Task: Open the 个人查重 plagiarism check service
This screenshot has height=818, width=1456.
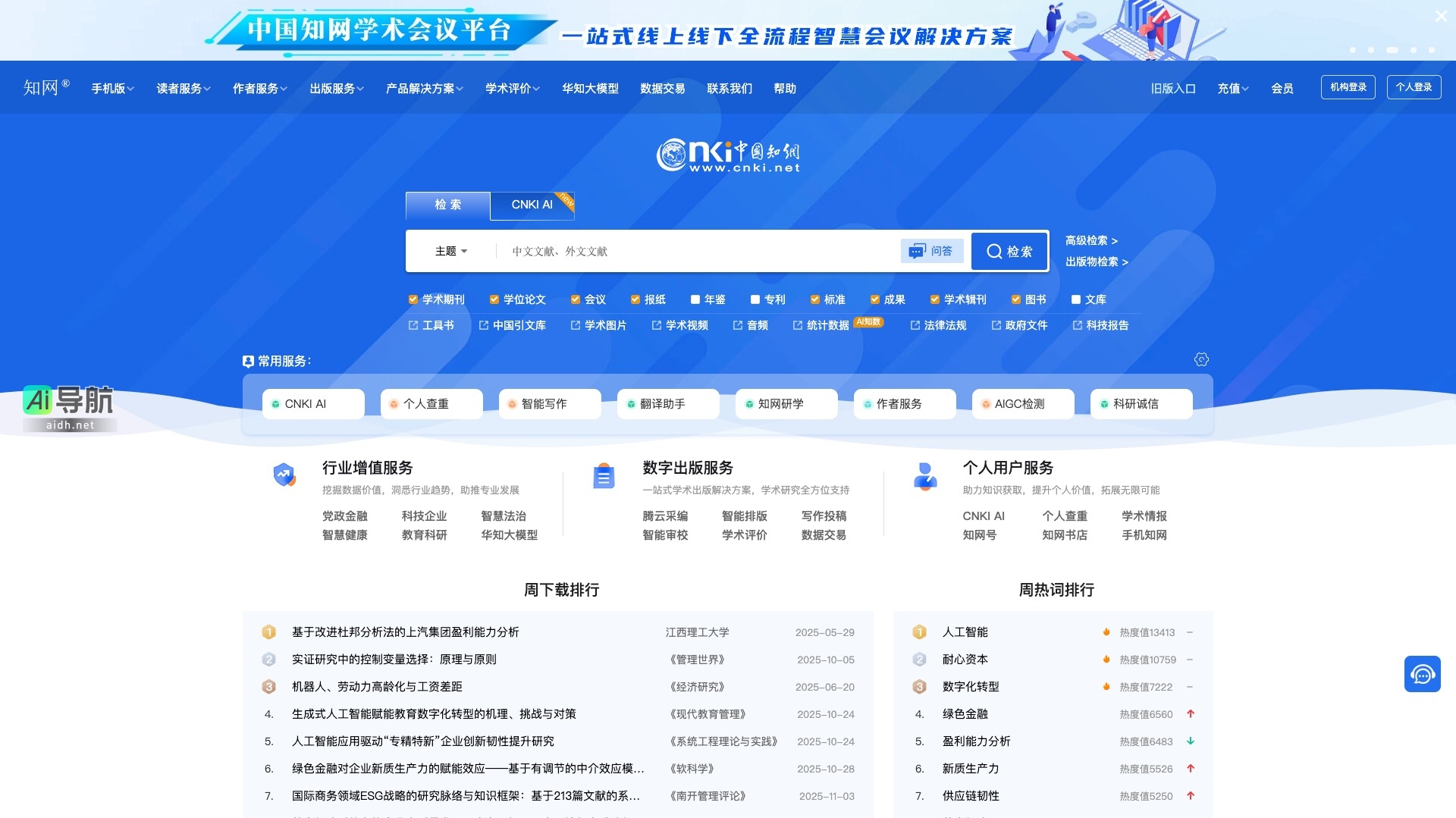Action: tap(430, 403)
